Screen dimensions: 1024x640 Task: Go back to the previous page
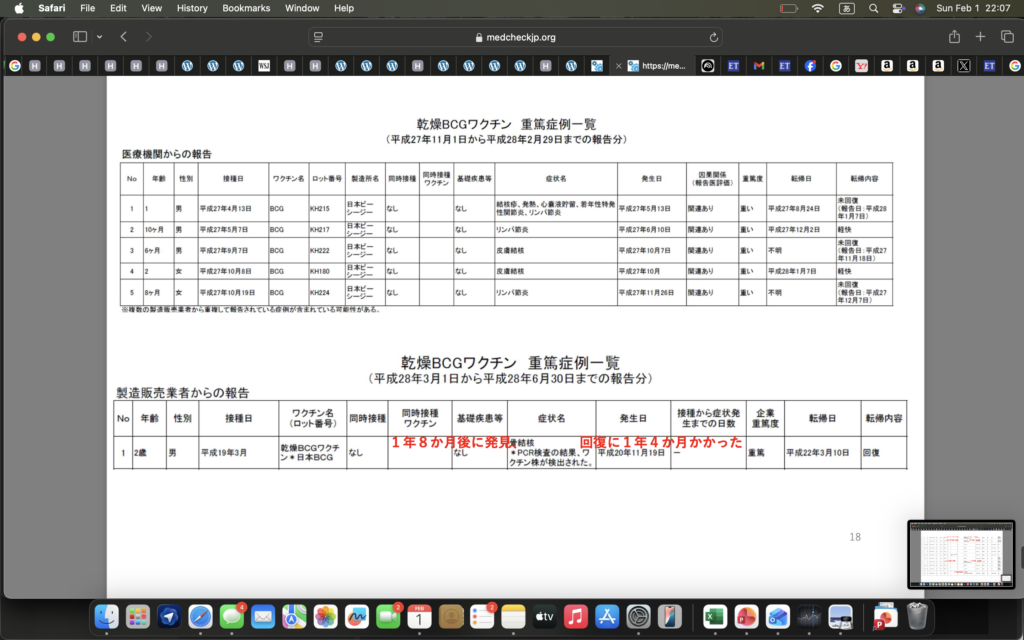[x=124, y=37]
